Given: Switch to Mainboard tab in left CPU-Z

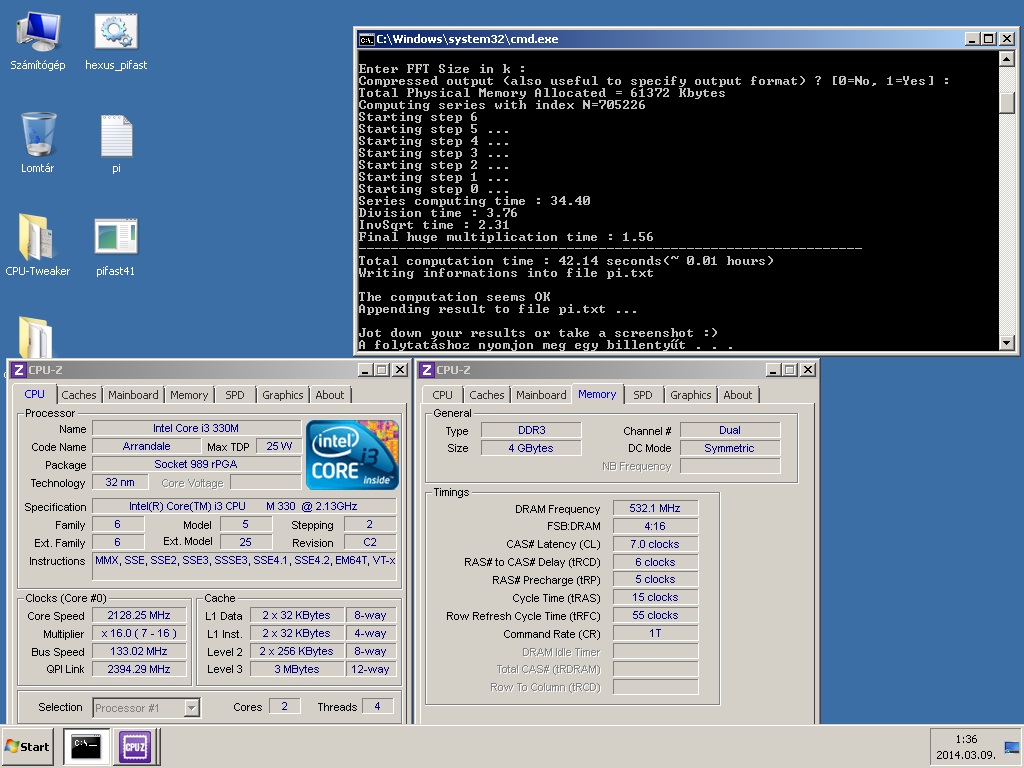Looking at the screenshot, I should (x=133, y=395).
